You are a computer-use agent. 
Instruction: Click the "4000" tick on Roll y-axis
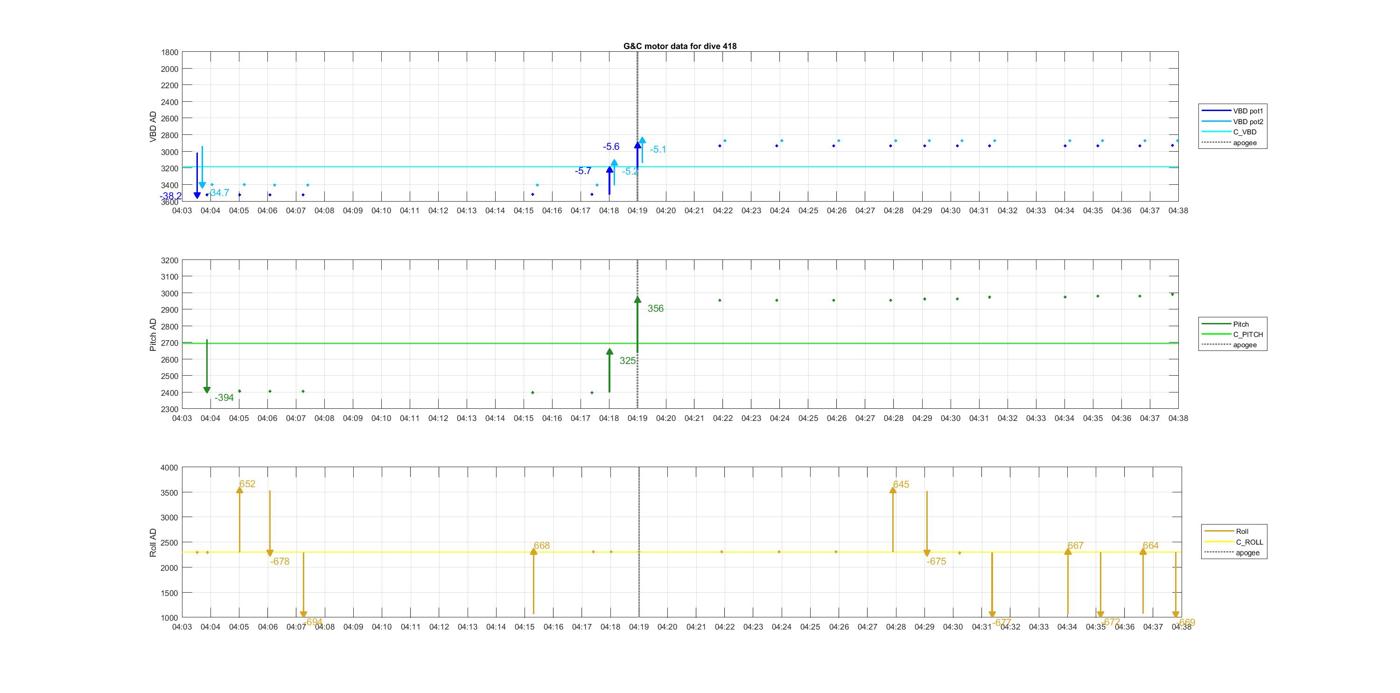tap(170, 468)
